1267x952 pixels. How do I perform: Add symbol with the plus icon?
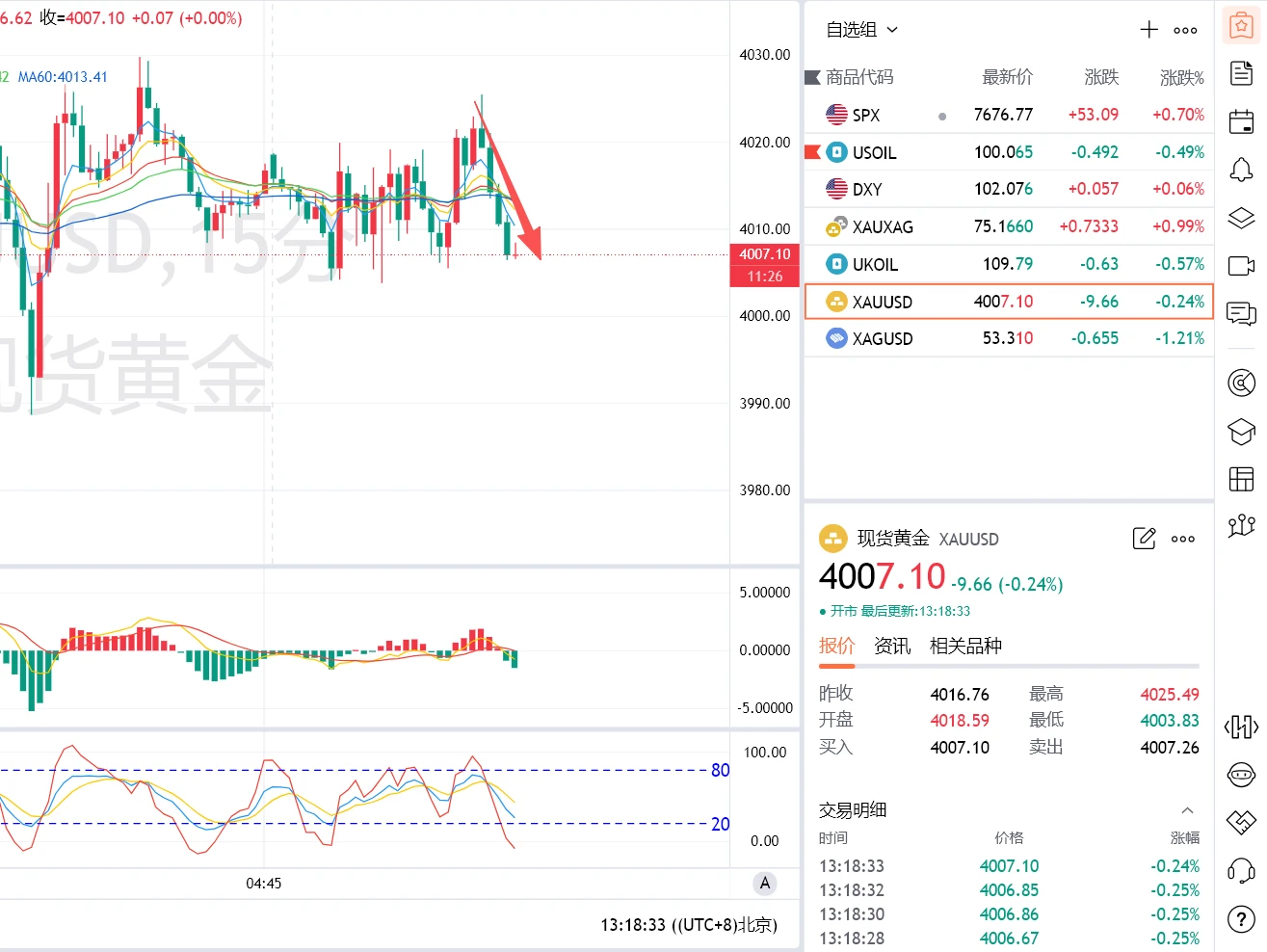[1148, 30]
